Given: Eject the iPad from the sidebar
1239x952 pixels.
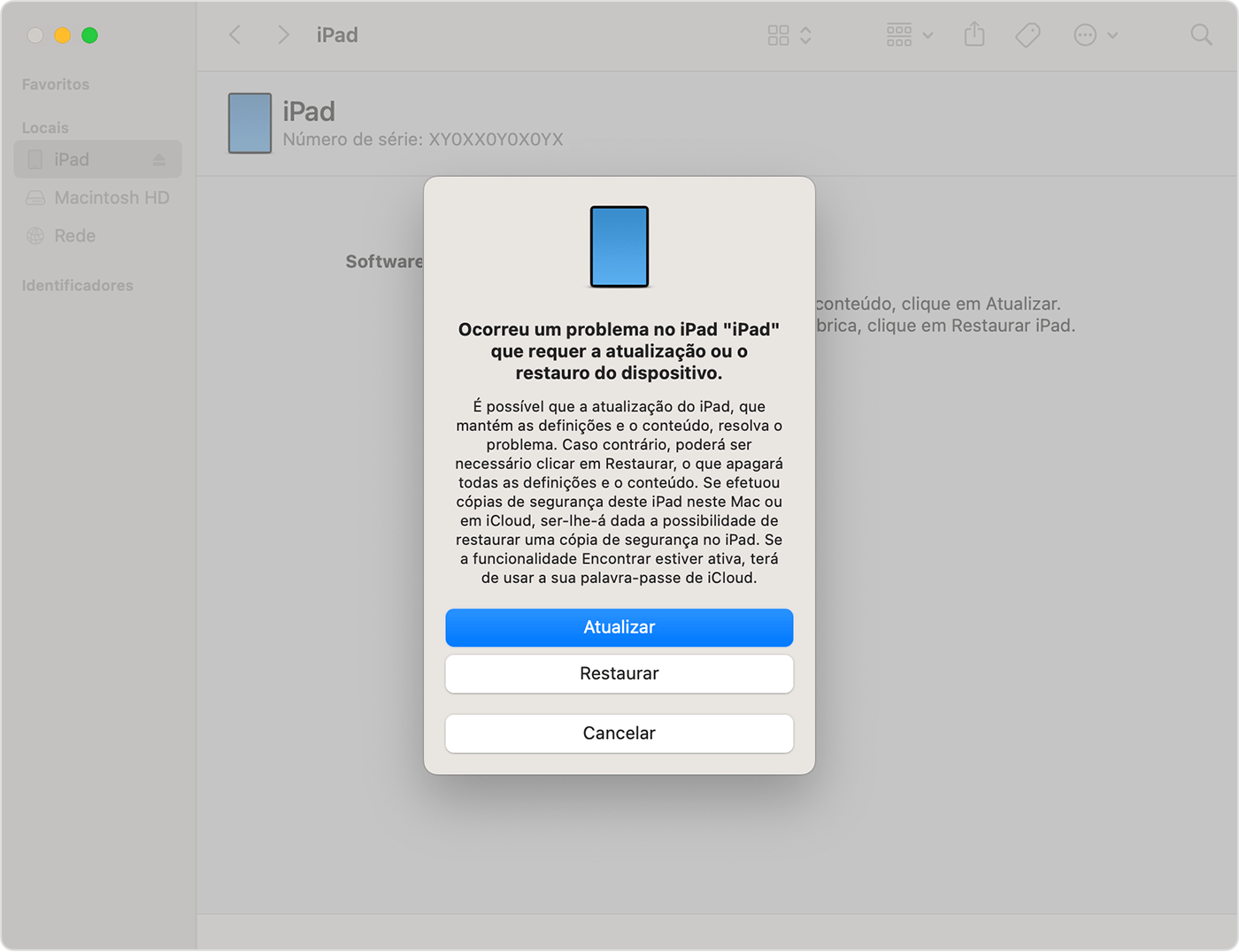Looking at the screenshot, I should 159,160.
